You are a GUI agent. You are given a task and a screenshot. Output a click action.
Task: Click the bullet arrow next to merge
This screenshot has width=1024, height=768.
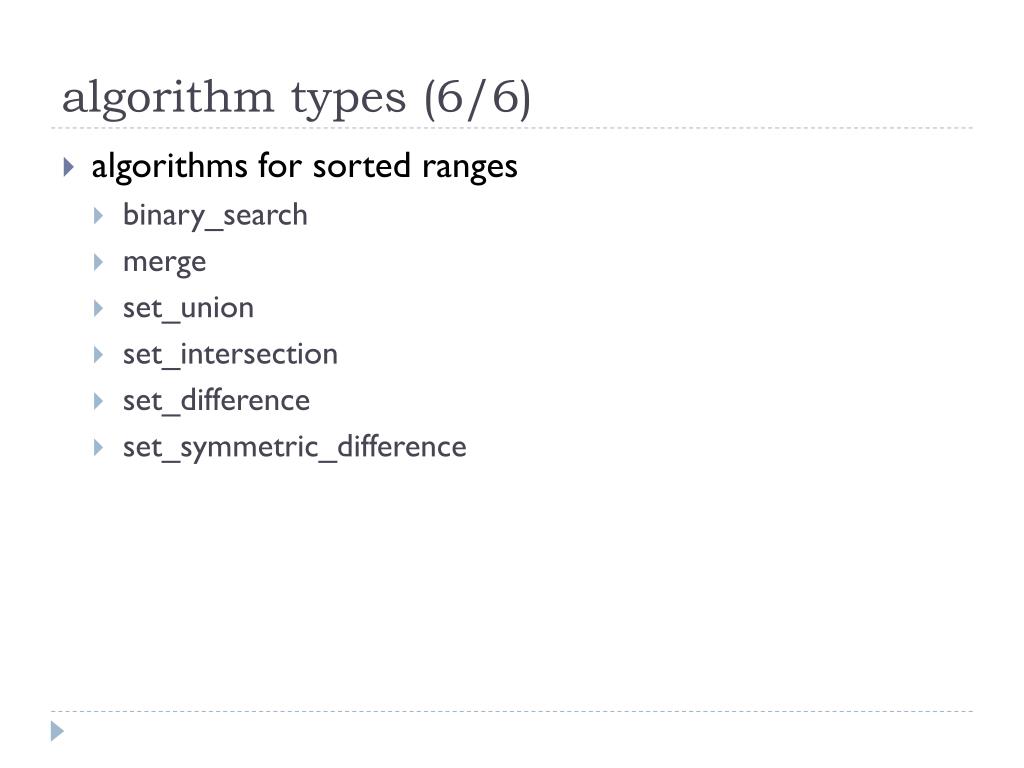(99, 262)
